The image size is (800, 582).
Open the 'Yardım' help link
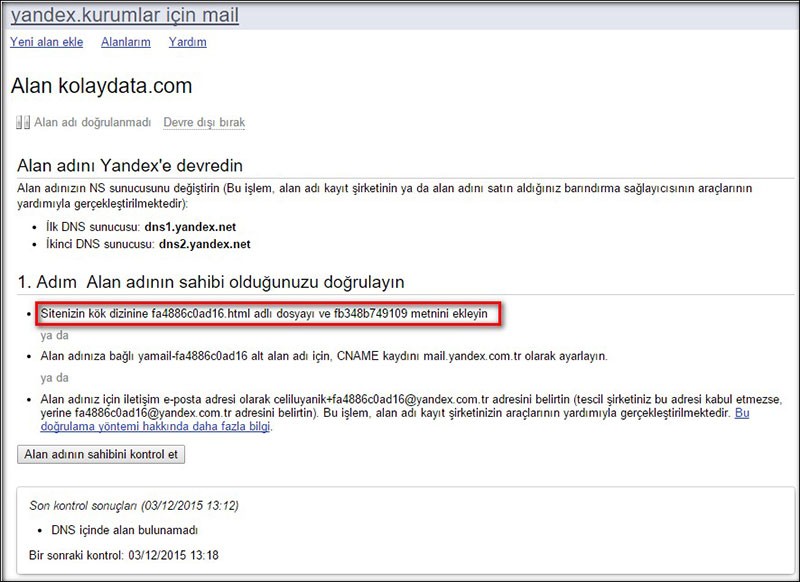point(188,42)
